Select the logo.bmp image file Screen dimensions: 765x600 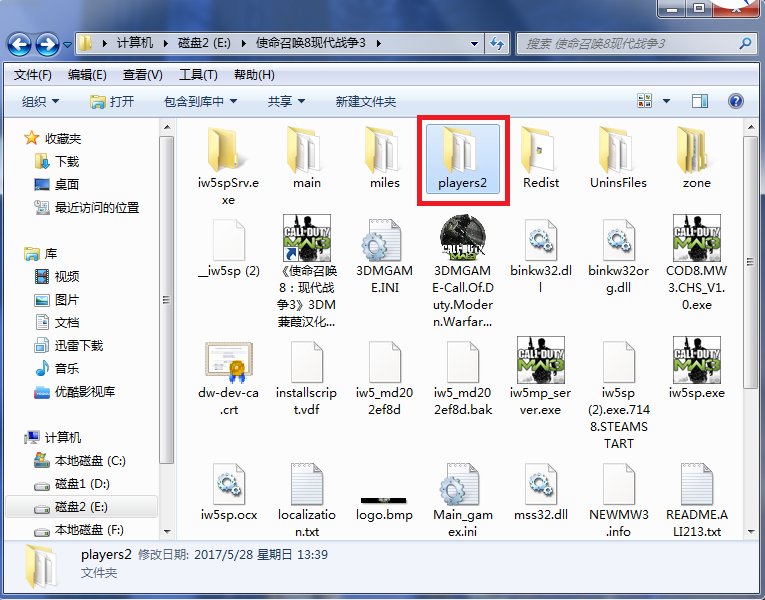pyautogui.click(x=384, y=507)
